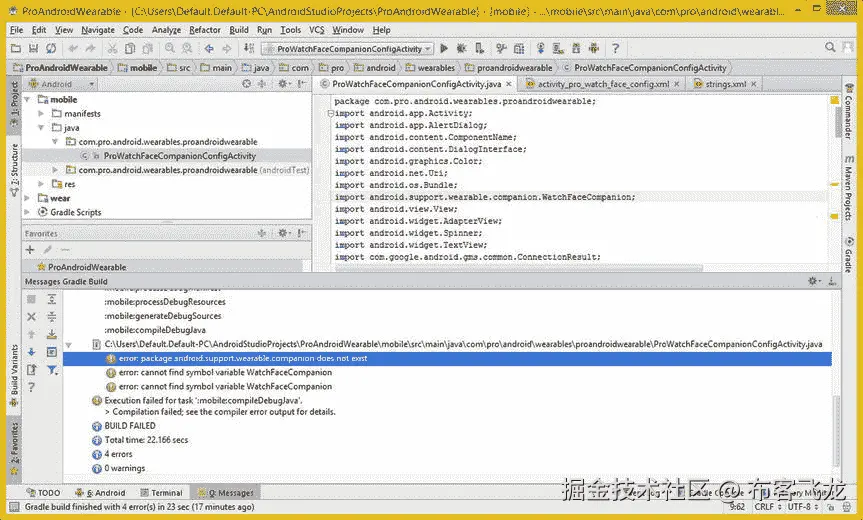Click the Export to text file icon

[31, 369]
